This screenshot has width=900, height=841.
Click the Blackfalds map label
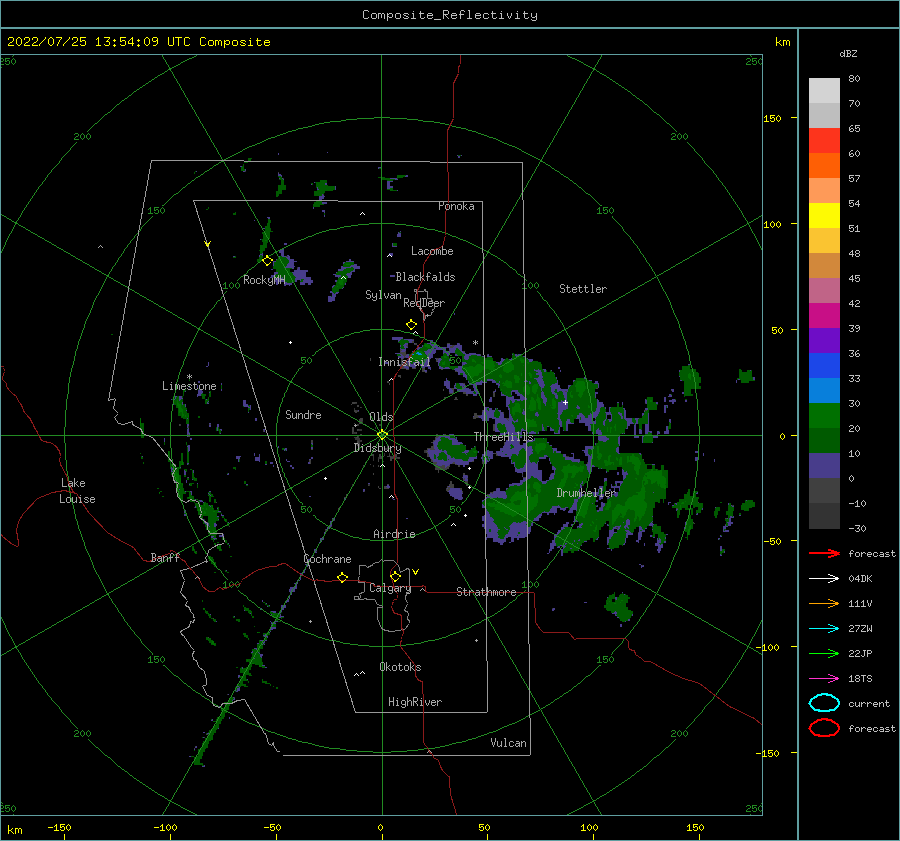pos(425,277)
